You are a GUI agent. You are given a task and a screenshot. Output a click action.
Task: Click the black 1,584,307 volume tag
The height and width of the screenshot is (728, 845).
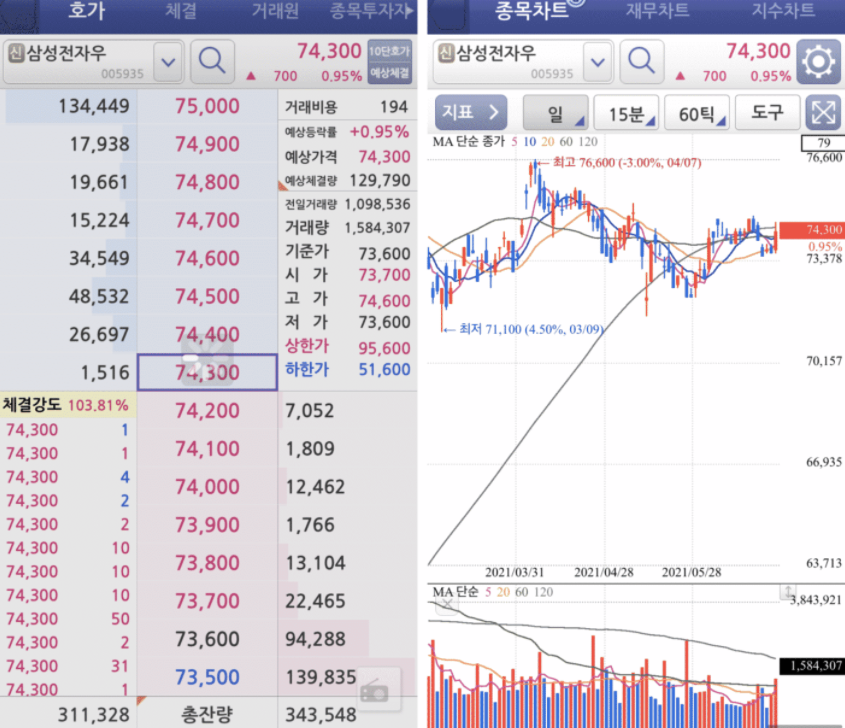pyautogui.click(x=812, y=666)
